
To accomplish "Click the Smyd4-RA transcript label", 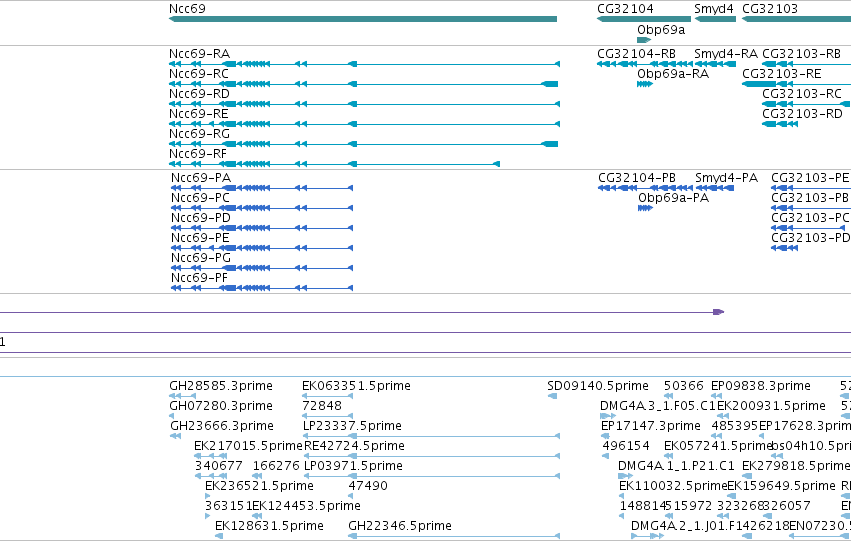I will point(726,54).
